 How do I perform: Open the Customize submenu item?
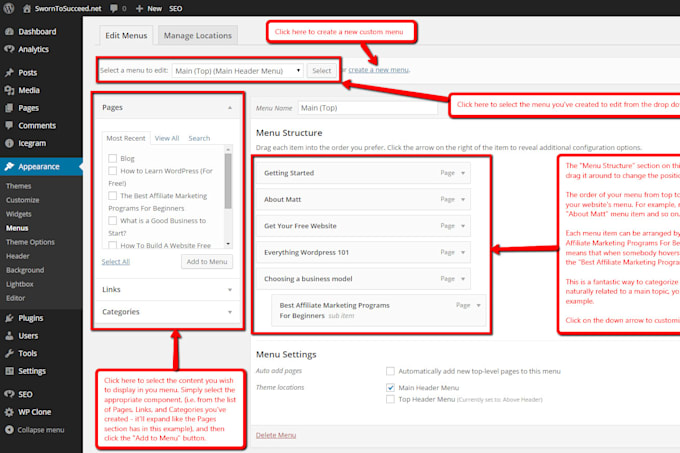pyautogui.click(x=23, y=200)
